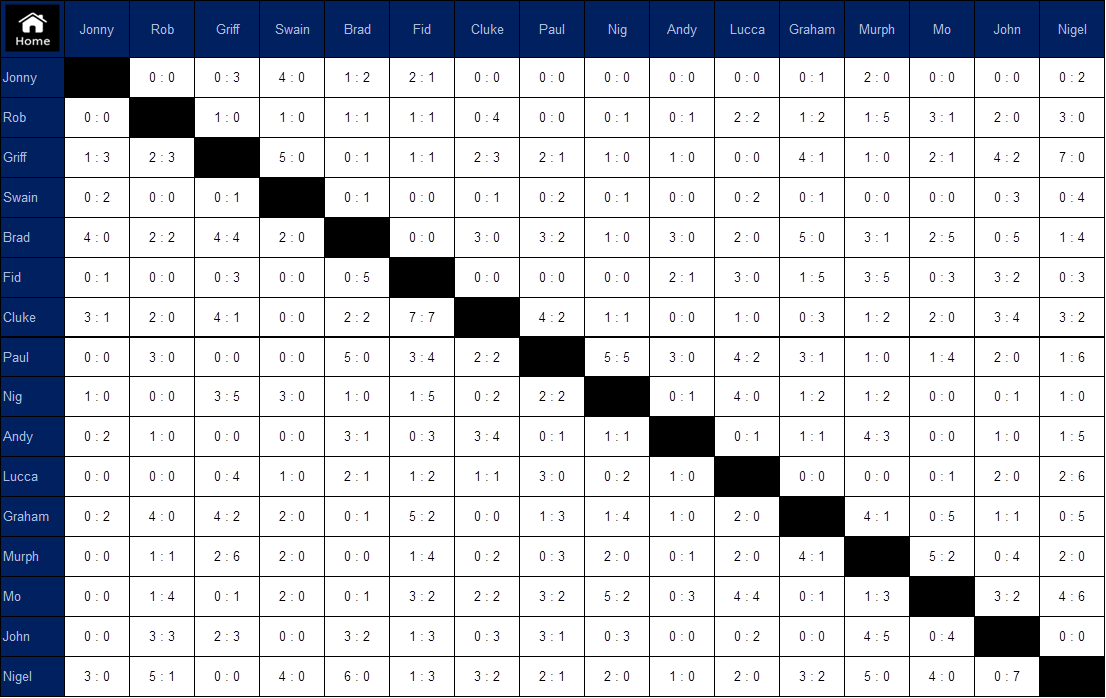The width and height of the screenshot is (1106, 698).
Task: Click Griff vs Nigel score 7 : 0
Action: pyautogui.click(x=1072, y=157)
